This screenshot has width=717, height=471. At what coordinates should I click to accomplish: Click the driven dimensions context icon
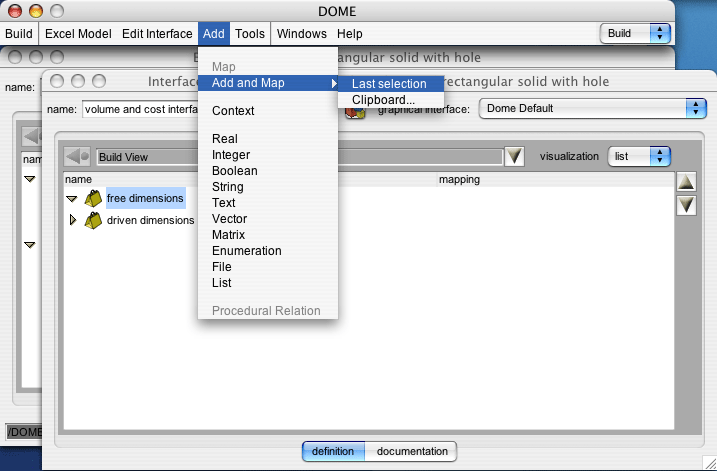[93, 220]
